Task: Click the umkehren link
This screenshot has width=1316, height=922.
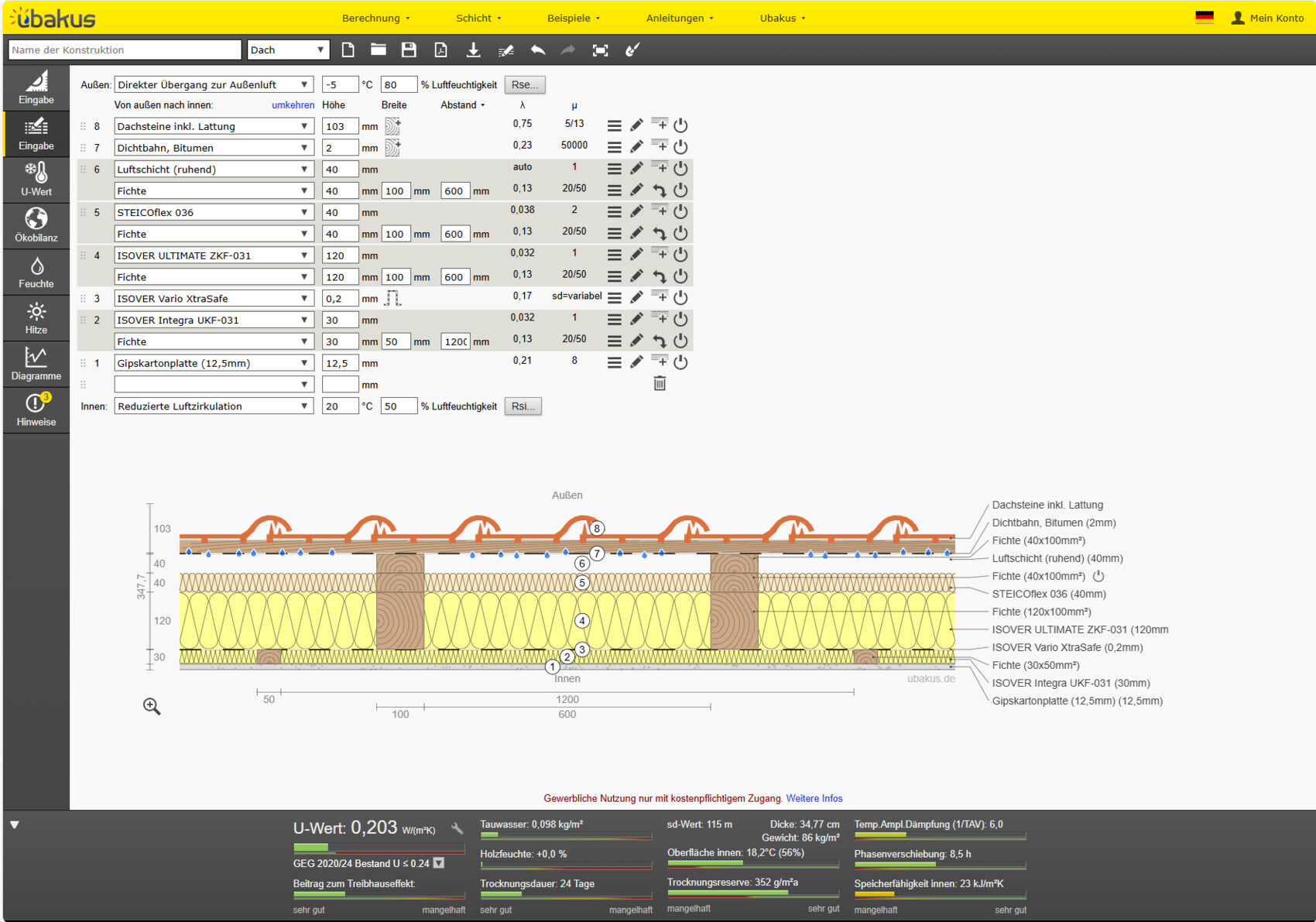Action: tap(293, 105)
